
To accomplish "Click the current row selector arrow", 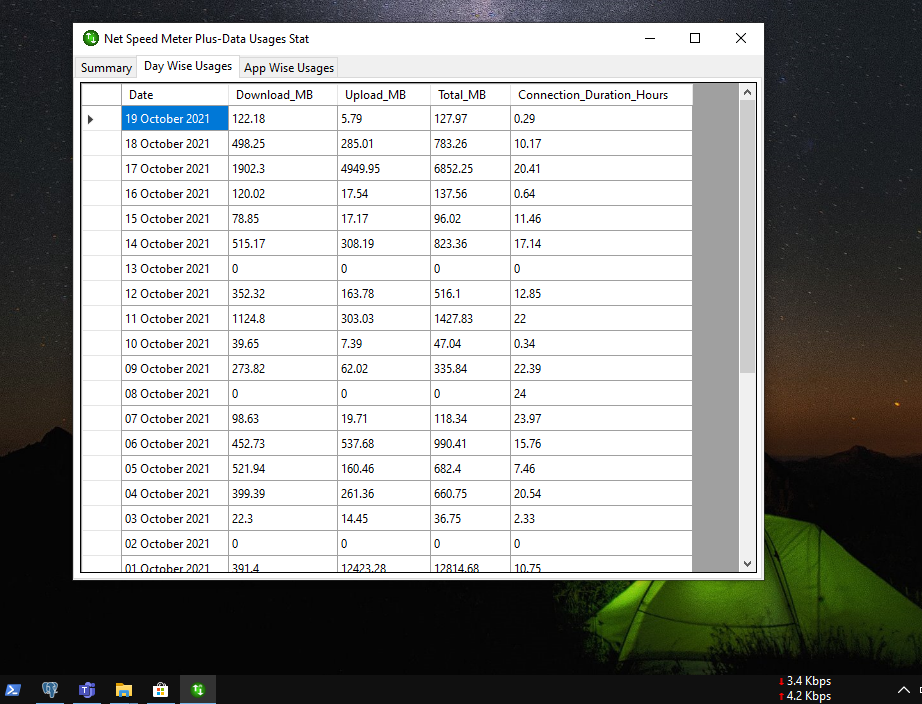I will tap(89, 118).
